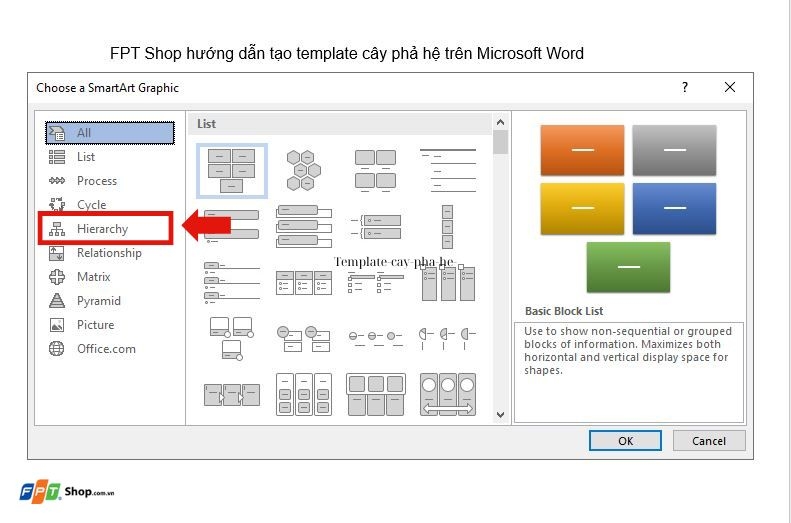
Task: Select the Increasing Circle Process layout
Action: (375, 338)
